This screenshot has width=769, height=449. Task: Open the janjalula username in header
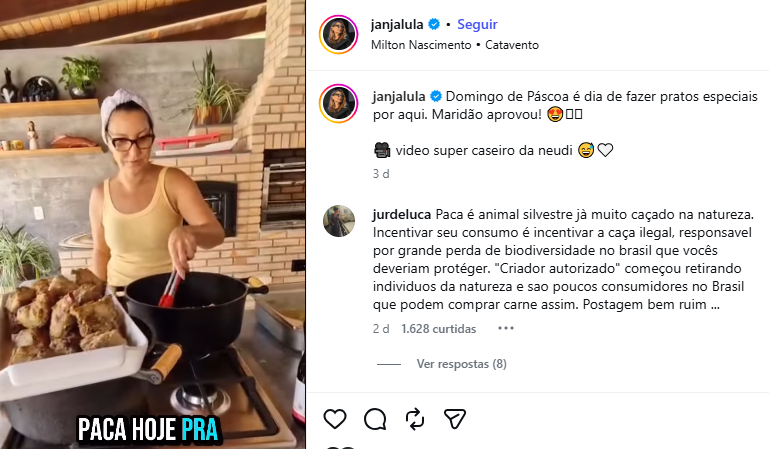tap(397, 24)
